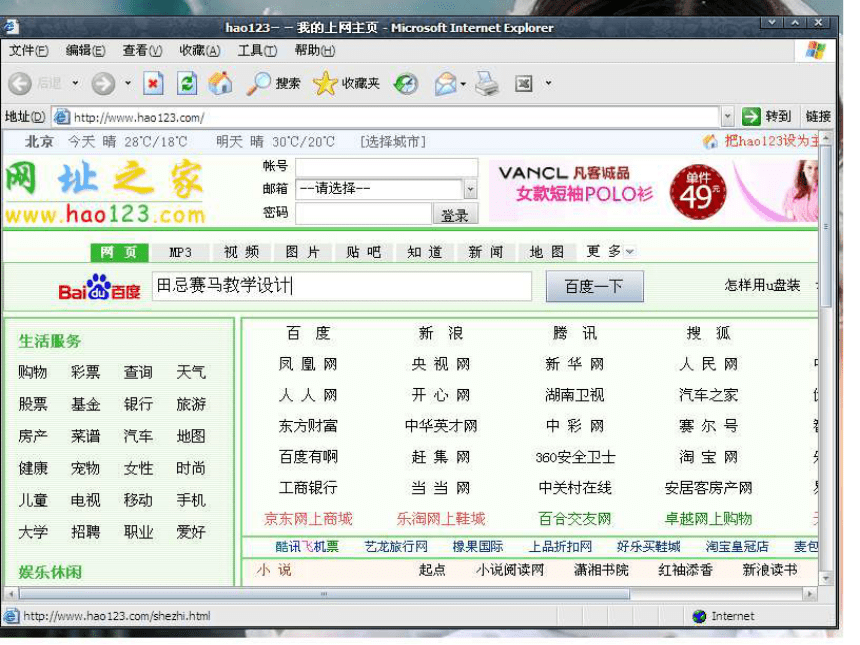Select the 新闻 search tab
The height and width of the screenshot is (645, 860).
485,252
